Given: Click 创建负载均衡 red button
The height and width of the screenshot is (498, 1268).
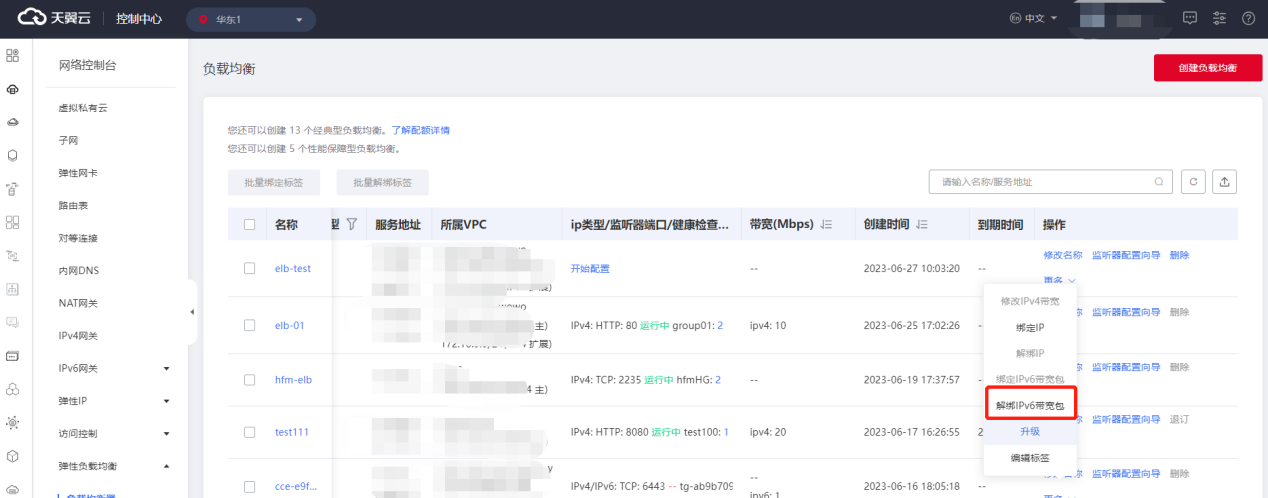Looking at the screenshot, I should (1208, 68).
